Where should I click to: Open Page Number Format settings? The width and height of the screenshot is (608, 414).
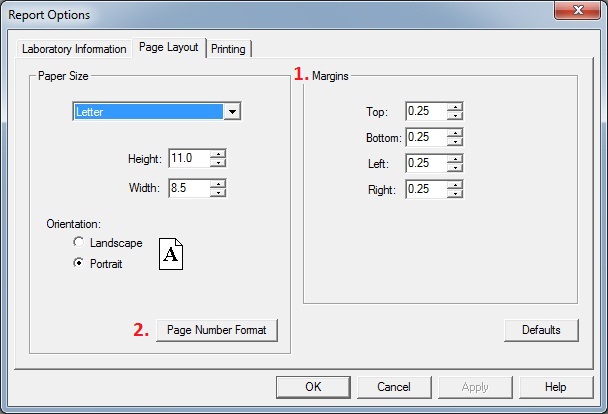coord(217,330)
